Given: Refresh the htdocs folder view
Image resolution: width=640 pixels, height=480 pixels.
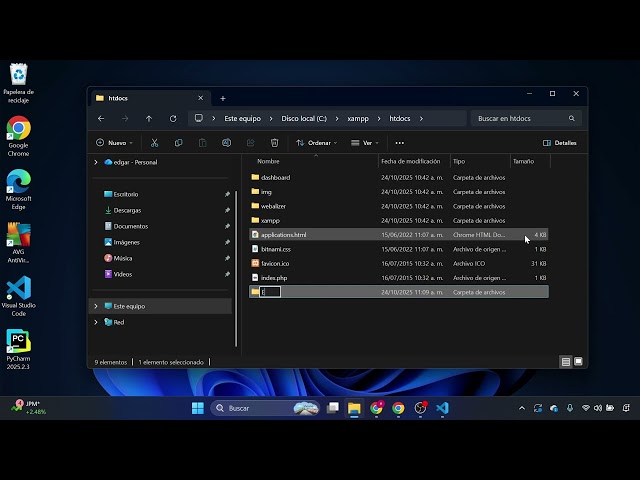Looking at the screenshot, I should (x=173, y=118).
